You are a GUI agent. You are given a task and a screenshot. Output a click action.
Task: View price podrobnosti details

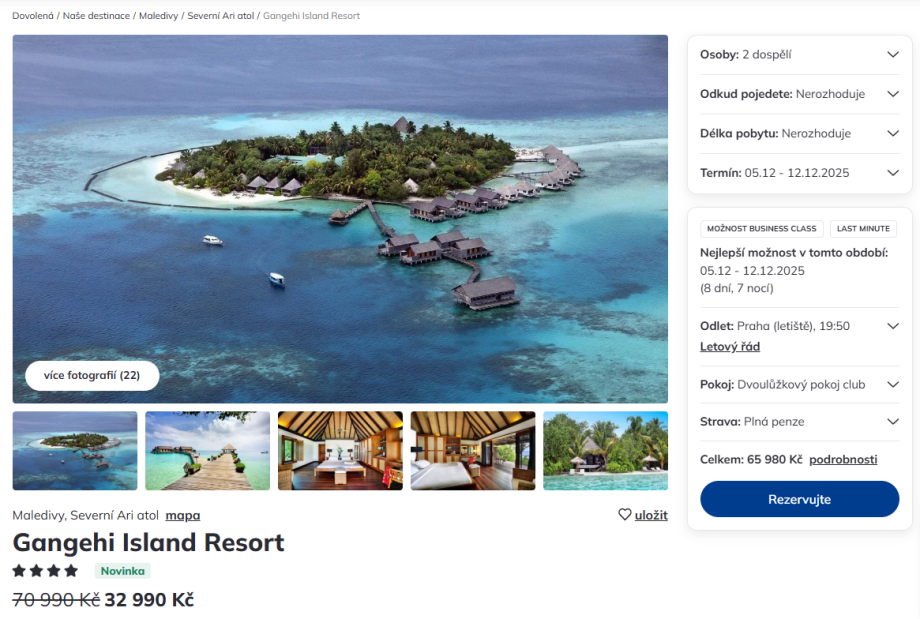coord(843,460)
